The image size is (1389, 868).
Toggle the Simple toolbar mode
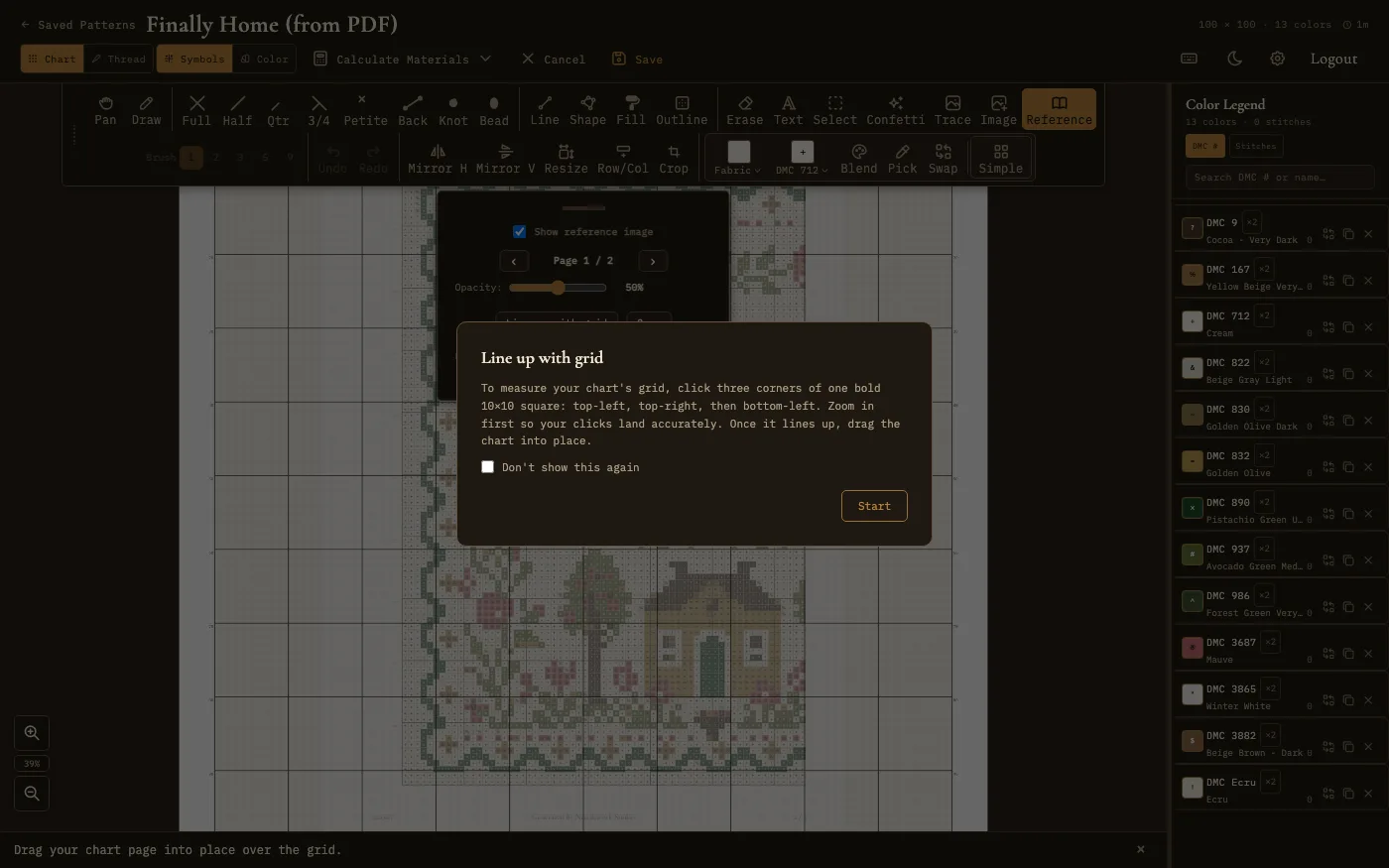tap(1000, 159)
